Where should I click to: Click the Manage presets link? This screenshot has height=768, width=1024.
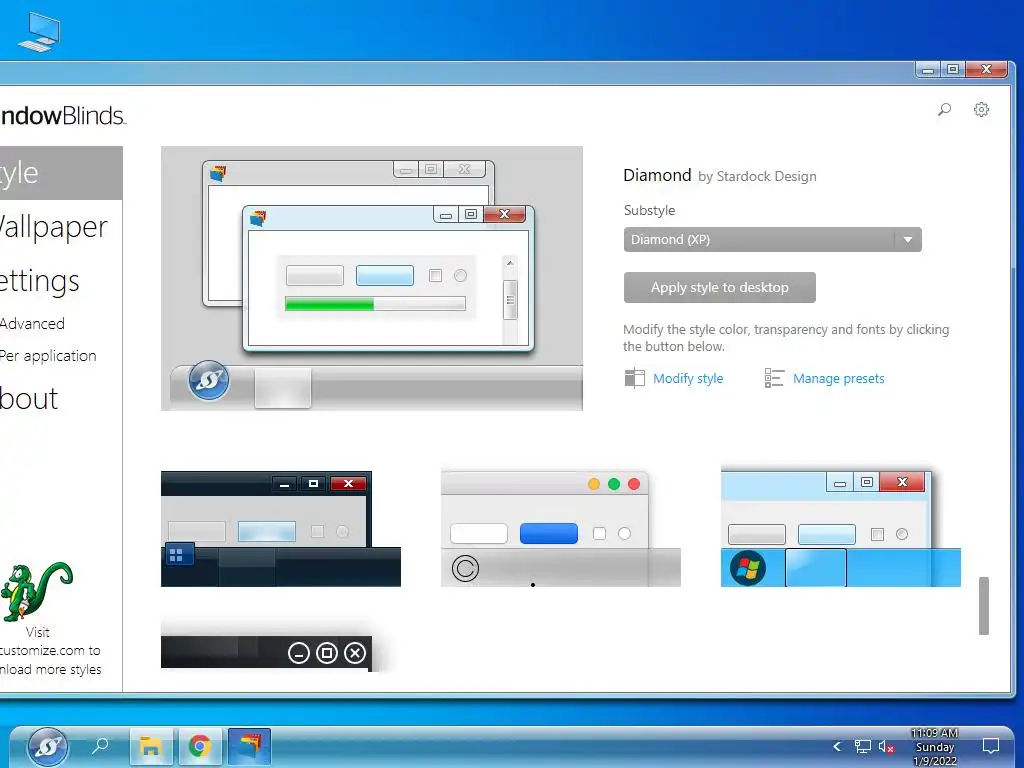point(839,379)
